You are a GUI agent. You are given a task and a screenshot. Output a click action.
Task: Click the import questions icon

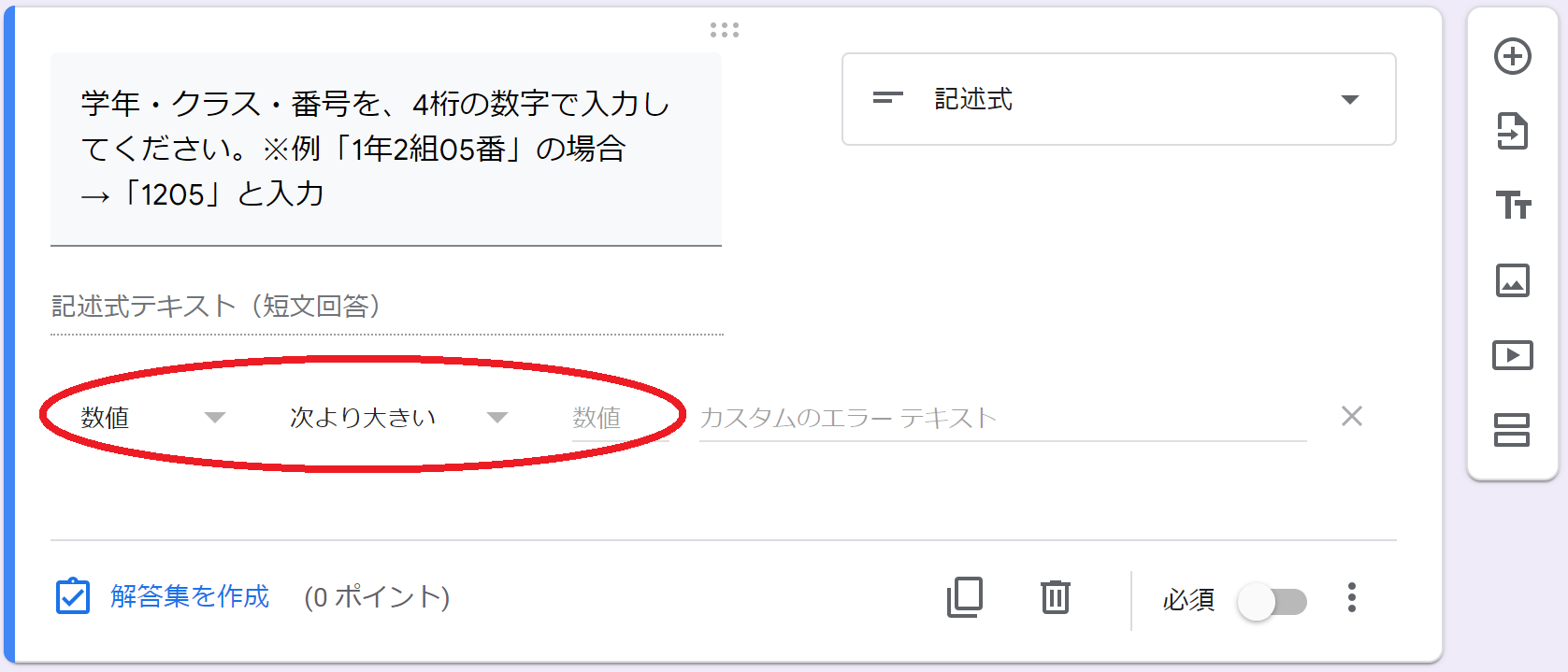(x=1512, y=131)
